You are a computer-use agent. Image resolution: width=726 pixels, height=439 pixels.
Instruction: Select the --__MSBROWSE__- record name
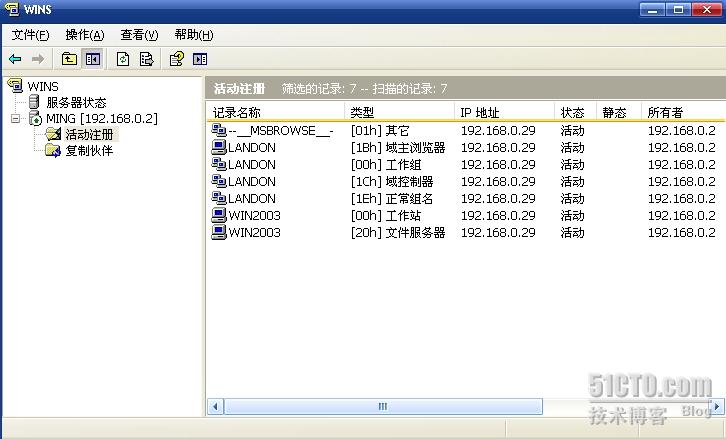[281, 131]
